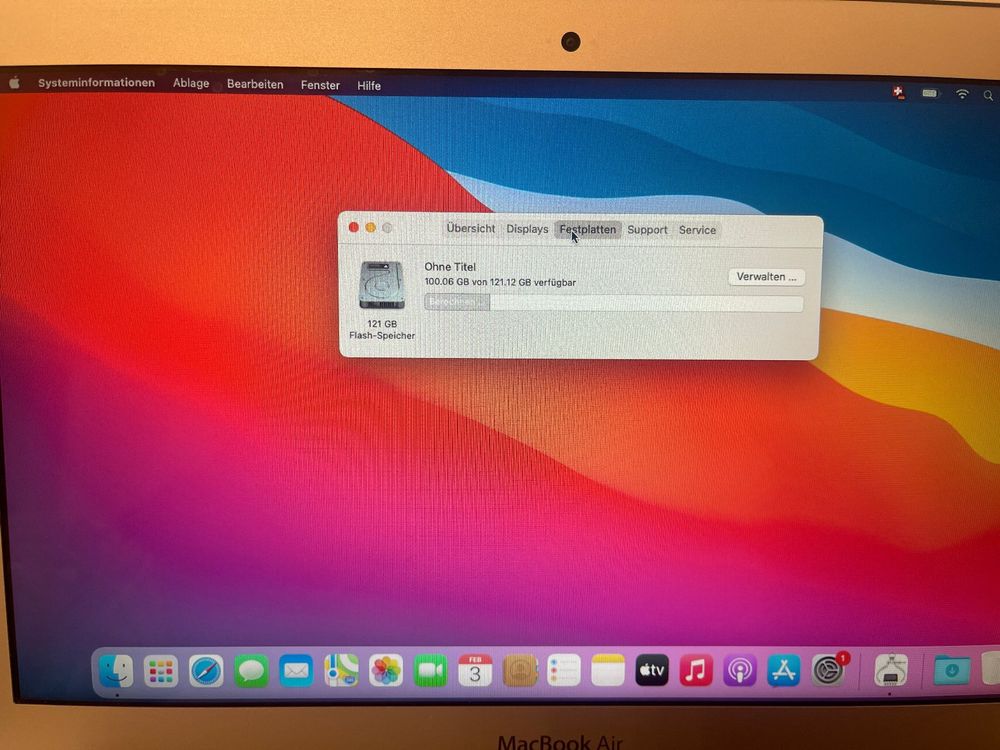
Task: Open Apple Maps from the Dock
Action: 341,670
